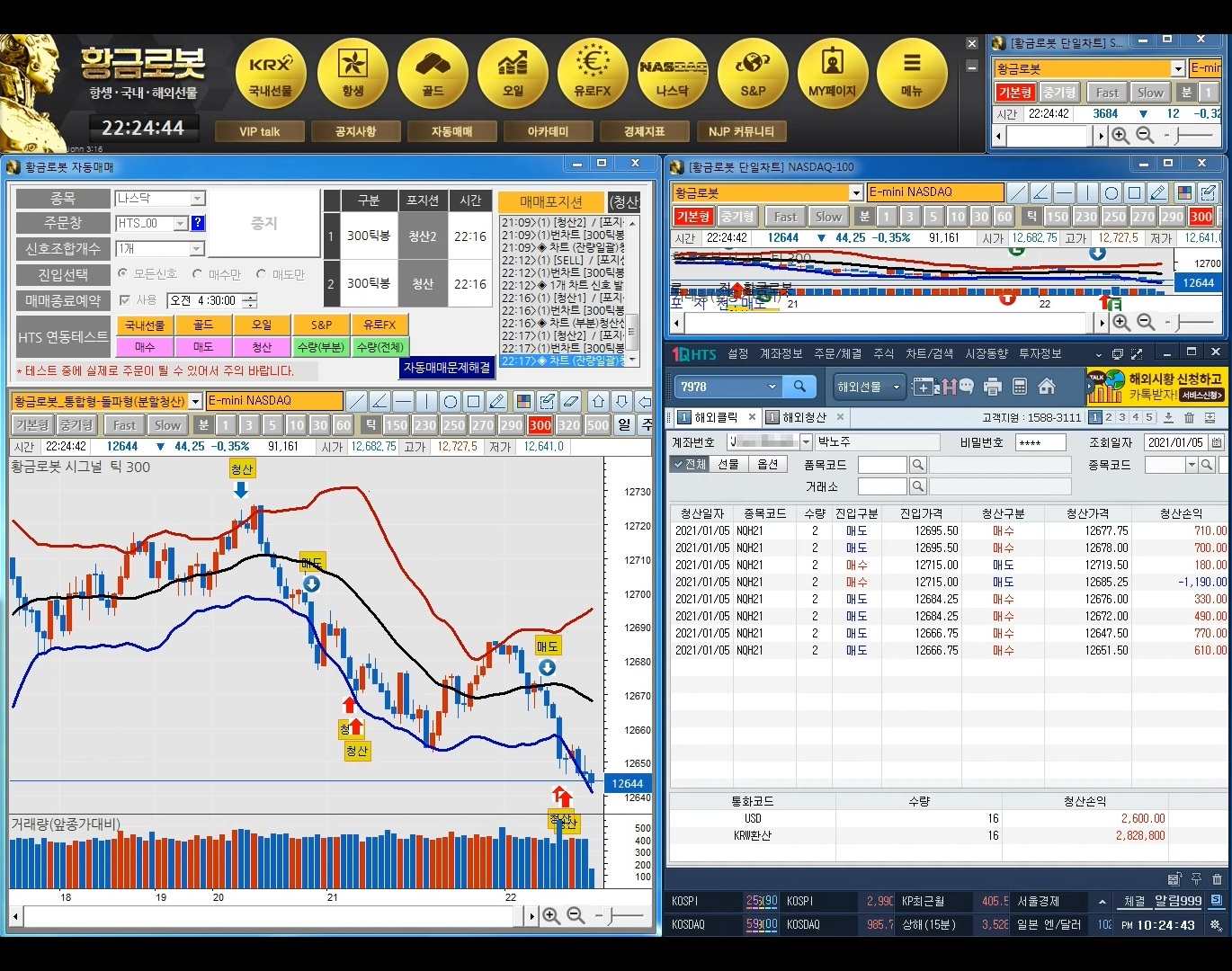Open the 계좌정보 menu in 1QHTS

point(781,353)
